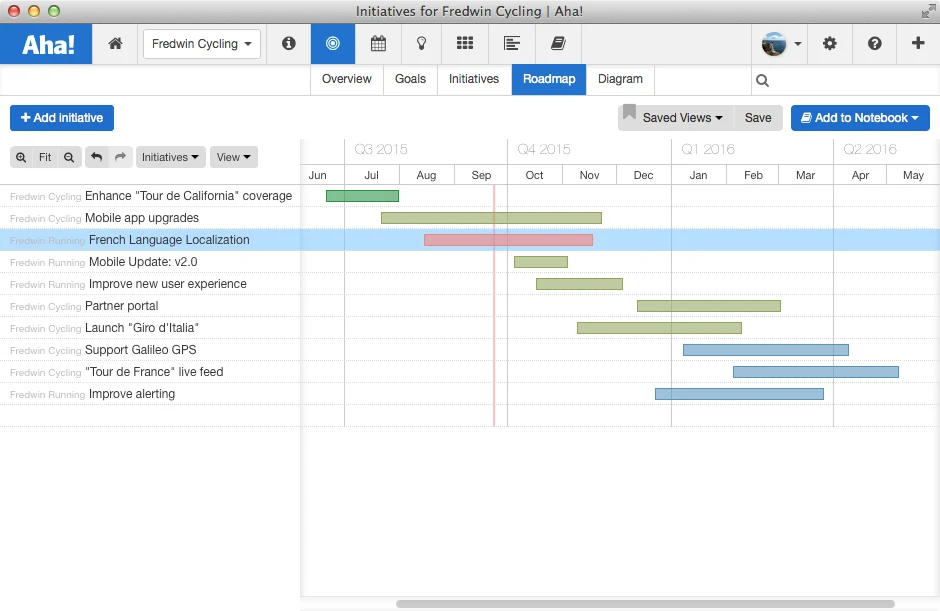Select the Mobile app upgrades row
This screenshot has height=611, width=940.
click(x=150, y=218)
